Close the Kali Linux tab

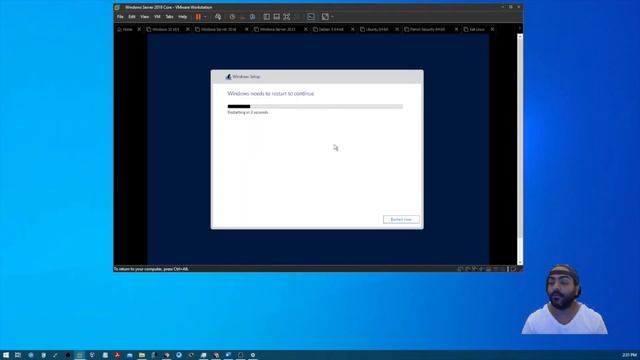pos(492,29)
